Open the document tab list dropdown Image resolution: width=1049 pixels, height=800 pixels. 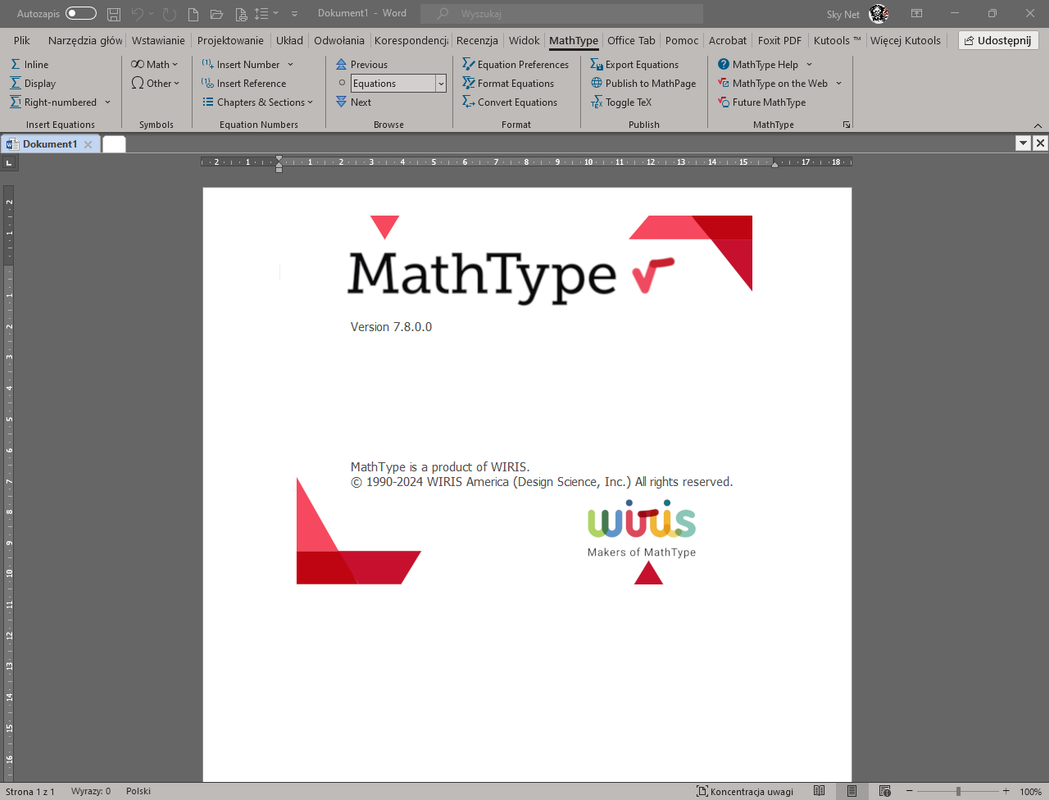(x=1023, y=143)
